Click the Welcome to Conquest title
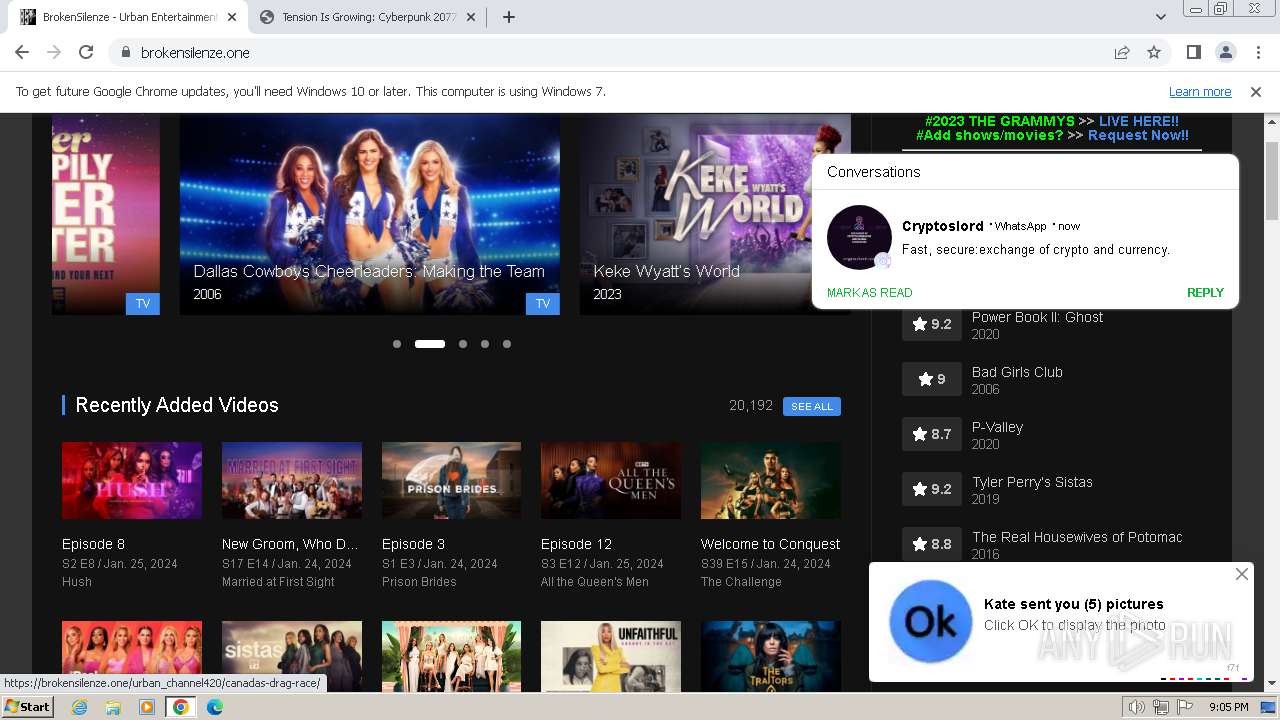Viewport: 1280px width, 720px height. pos(770,544)
